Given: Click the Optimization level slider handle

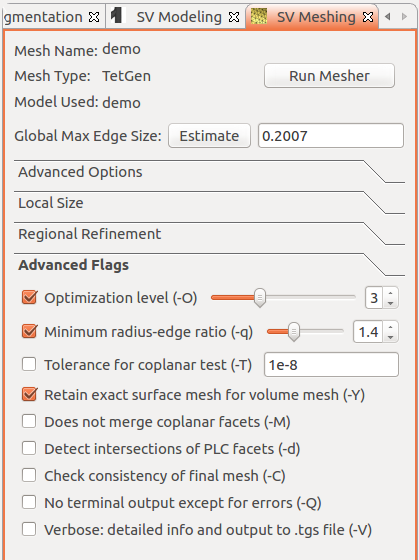Looking at the screenshot, I should tap(260, 297).
